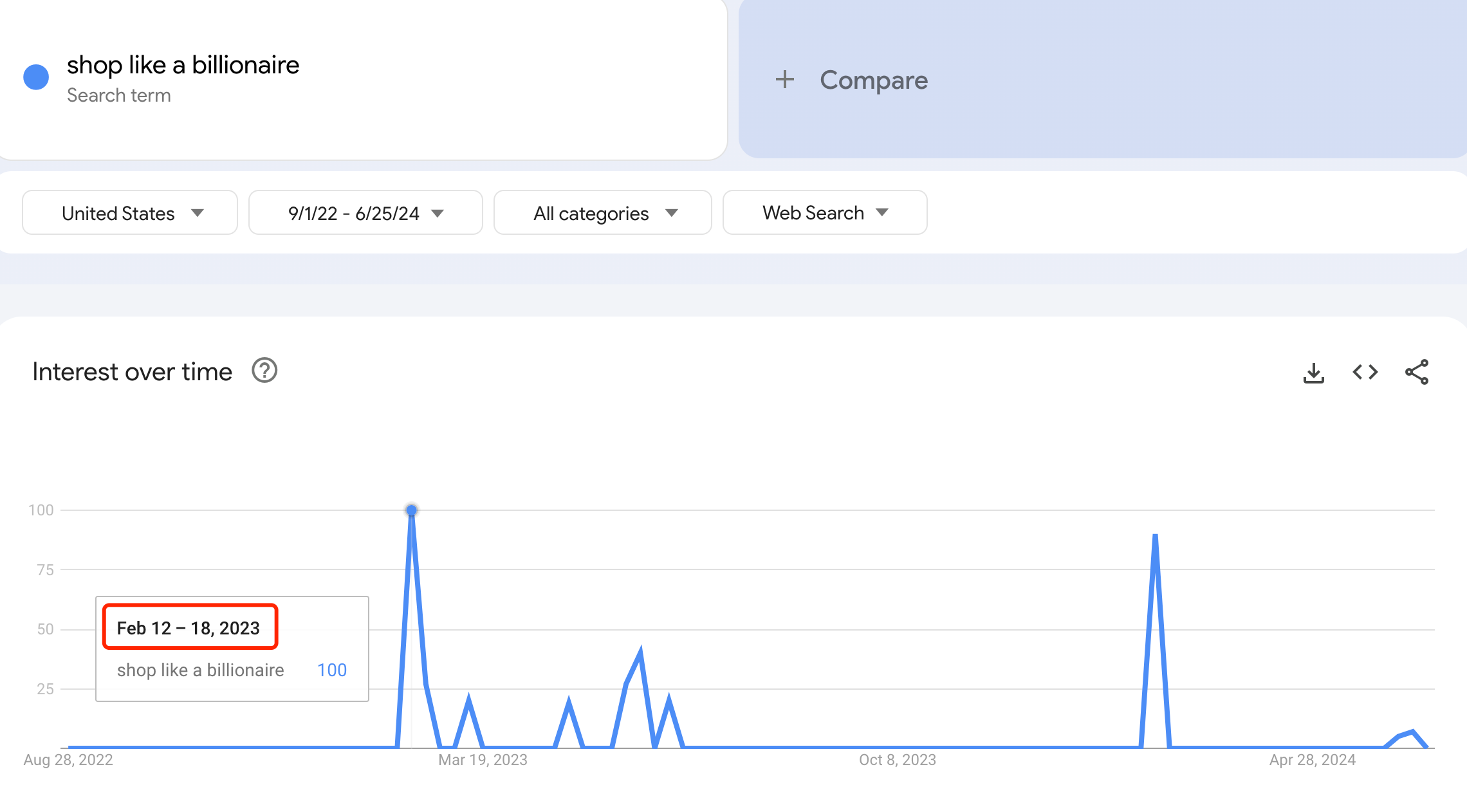Screen dimensions: 1467x812
Task: Click the Feb 12-18 2023 peak data point
Action: 412,511
